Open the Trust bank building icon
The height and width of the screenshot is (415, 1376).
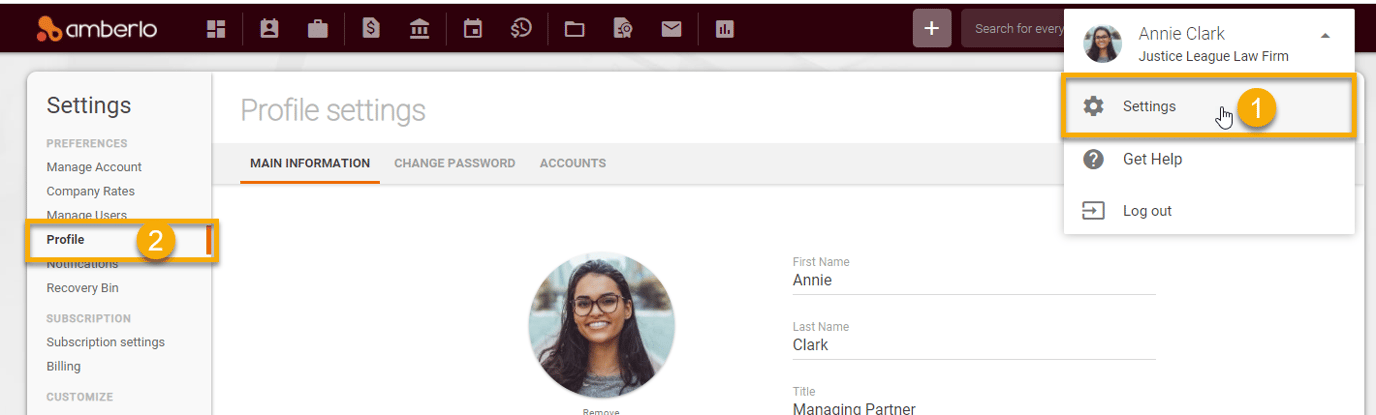tap(420, 29)
